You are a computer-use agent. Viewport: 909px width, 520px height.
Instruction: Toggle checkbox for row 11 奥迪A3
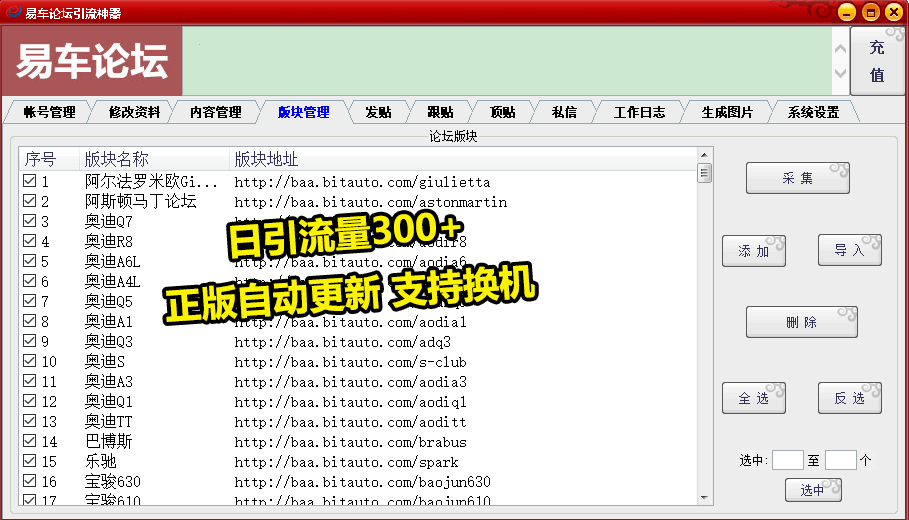pos(30,381)
